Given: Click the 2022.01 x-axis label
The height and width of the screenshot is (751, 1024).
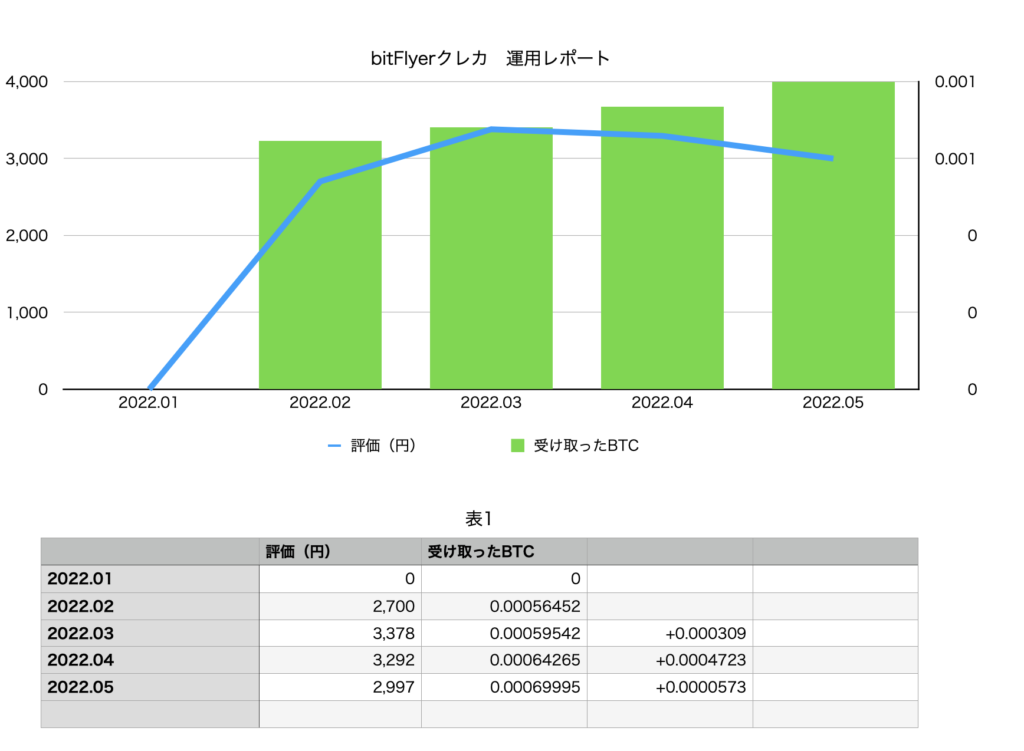Looking at the screenshot, I should click(148, 402).
